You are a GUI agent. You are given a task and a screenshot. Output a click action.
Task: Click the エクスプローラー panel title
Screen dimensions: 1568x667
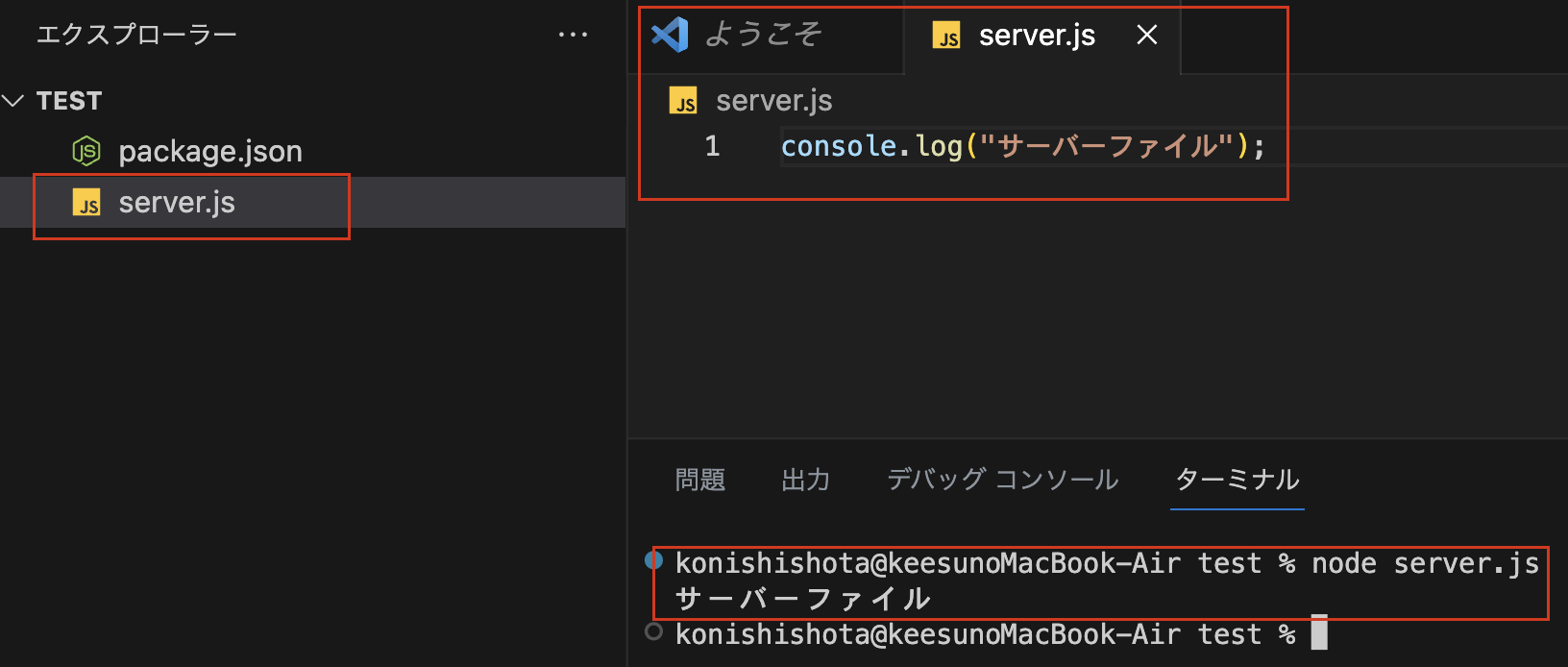136,35
